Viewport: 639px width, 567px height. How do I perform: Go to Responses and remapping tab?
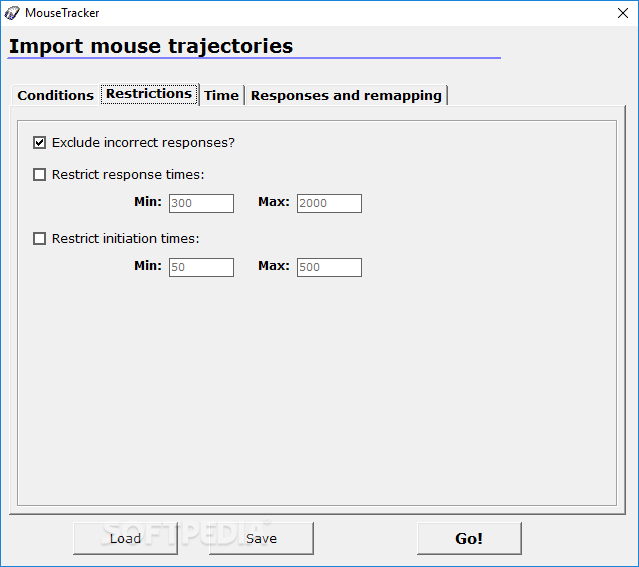346,95
